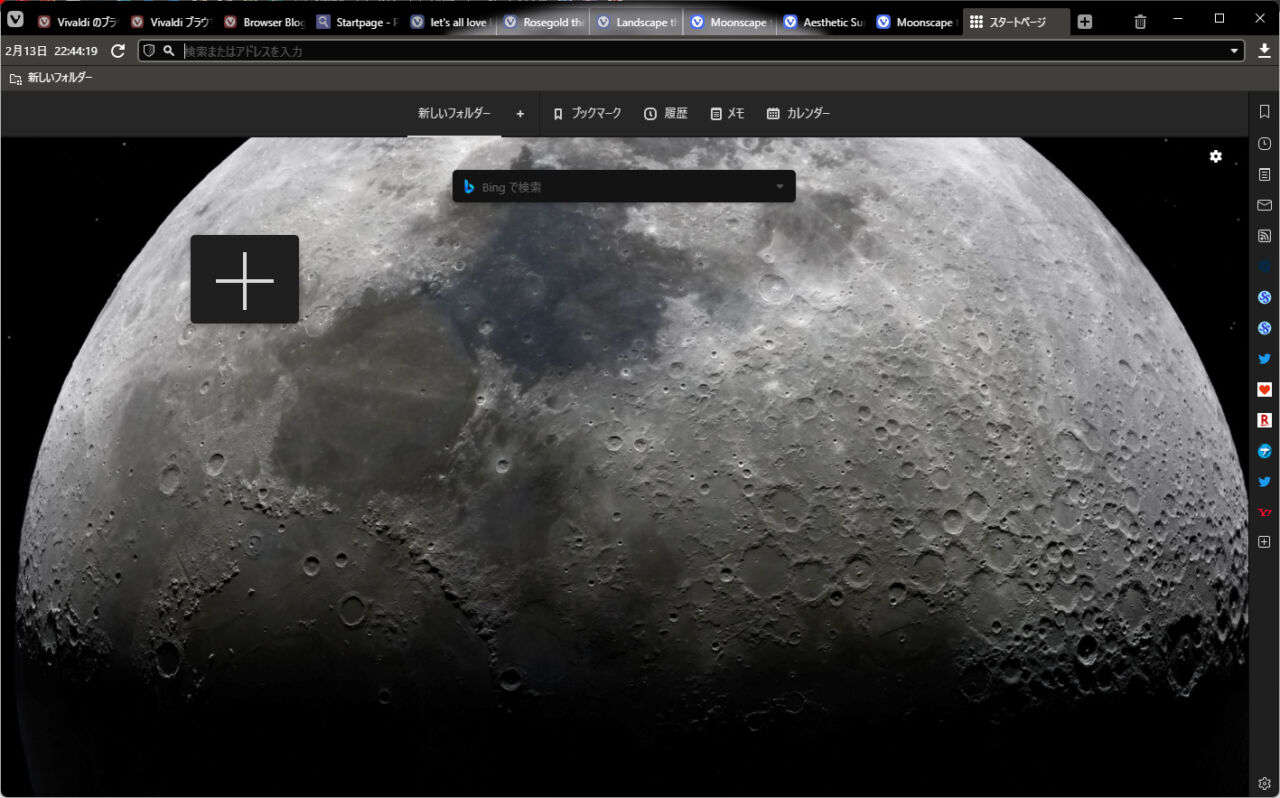Viewport: 1280px width, 798px height.
Task: Switch to Landscape theme tab
Action: (636, 22)
